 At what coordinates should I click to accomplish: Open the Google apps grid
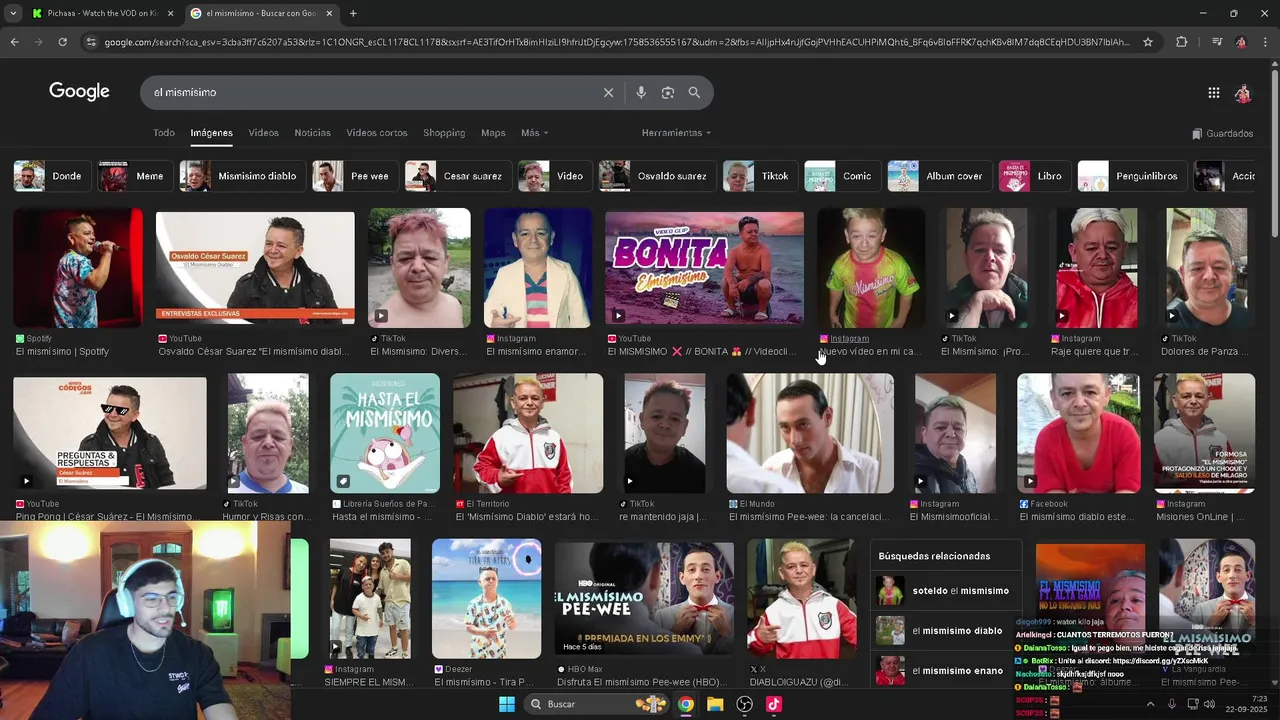coord(1213,93)
